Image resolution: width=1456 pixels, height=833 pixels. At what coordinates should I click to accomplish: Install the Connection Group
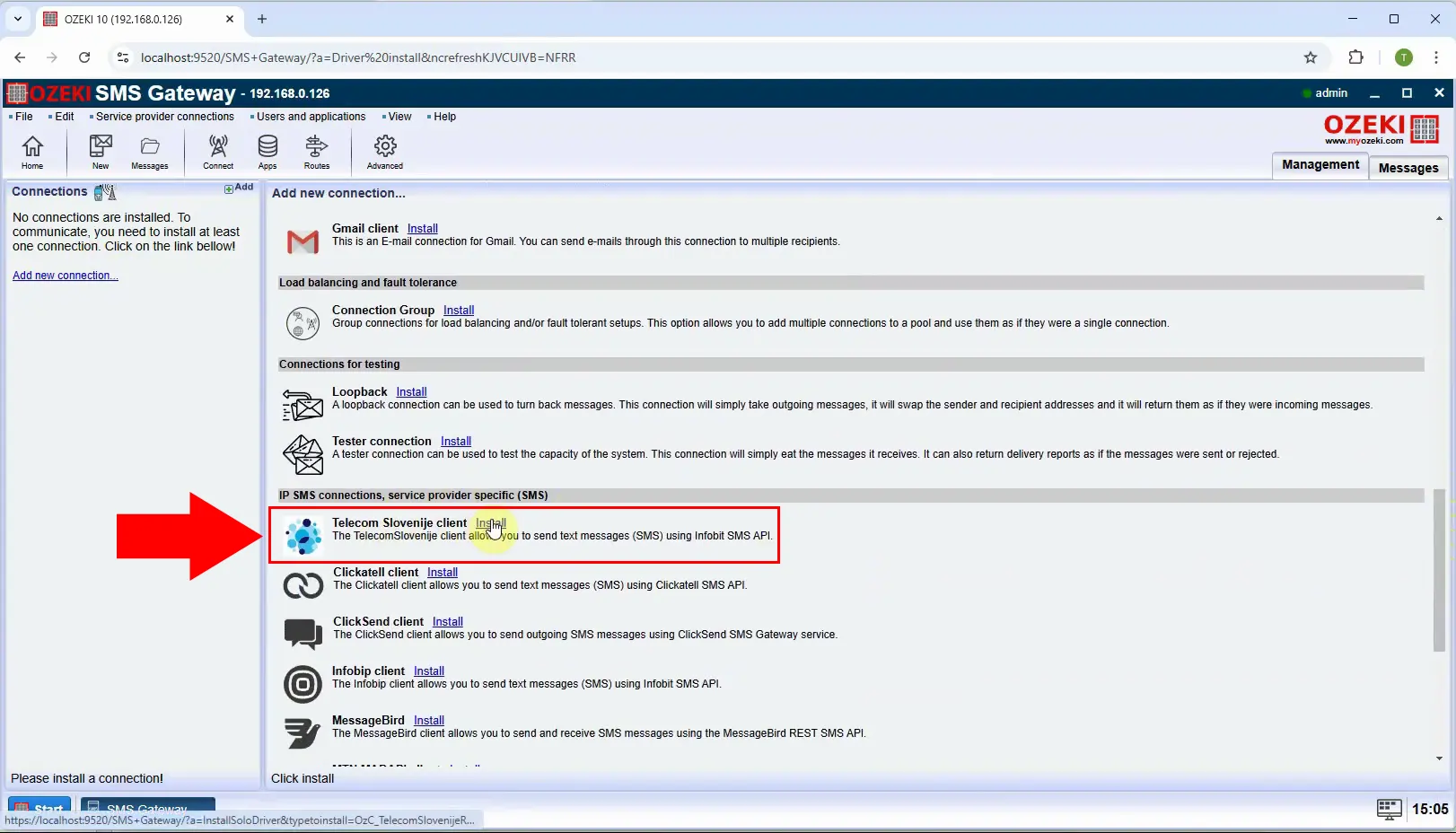tap(459, 311)
